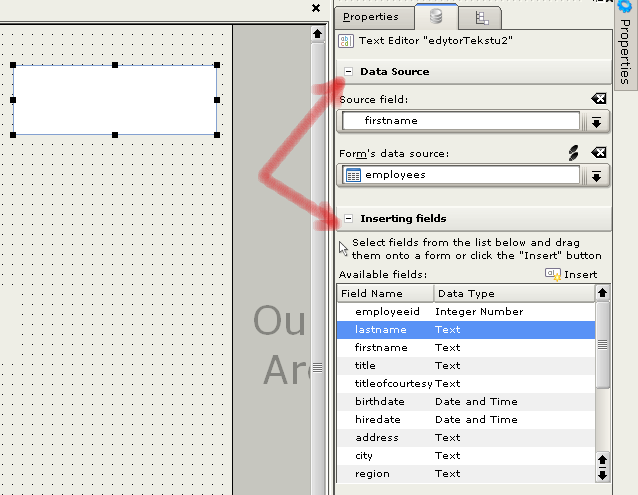This screenshot has width=638, height=495.
Task: Click the Source field firstname input
Action: 460,121
